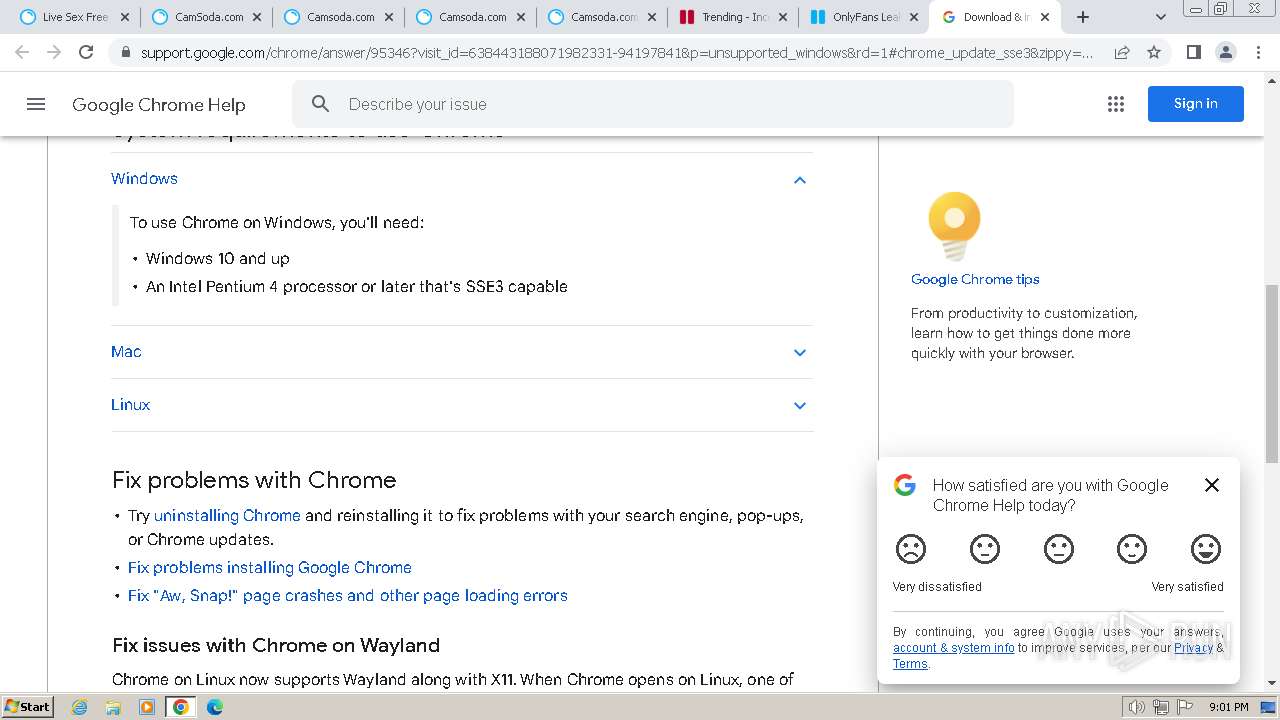The image size is (1280, 720).
Task: Open the account & system info link
Action: click(953, 648)
